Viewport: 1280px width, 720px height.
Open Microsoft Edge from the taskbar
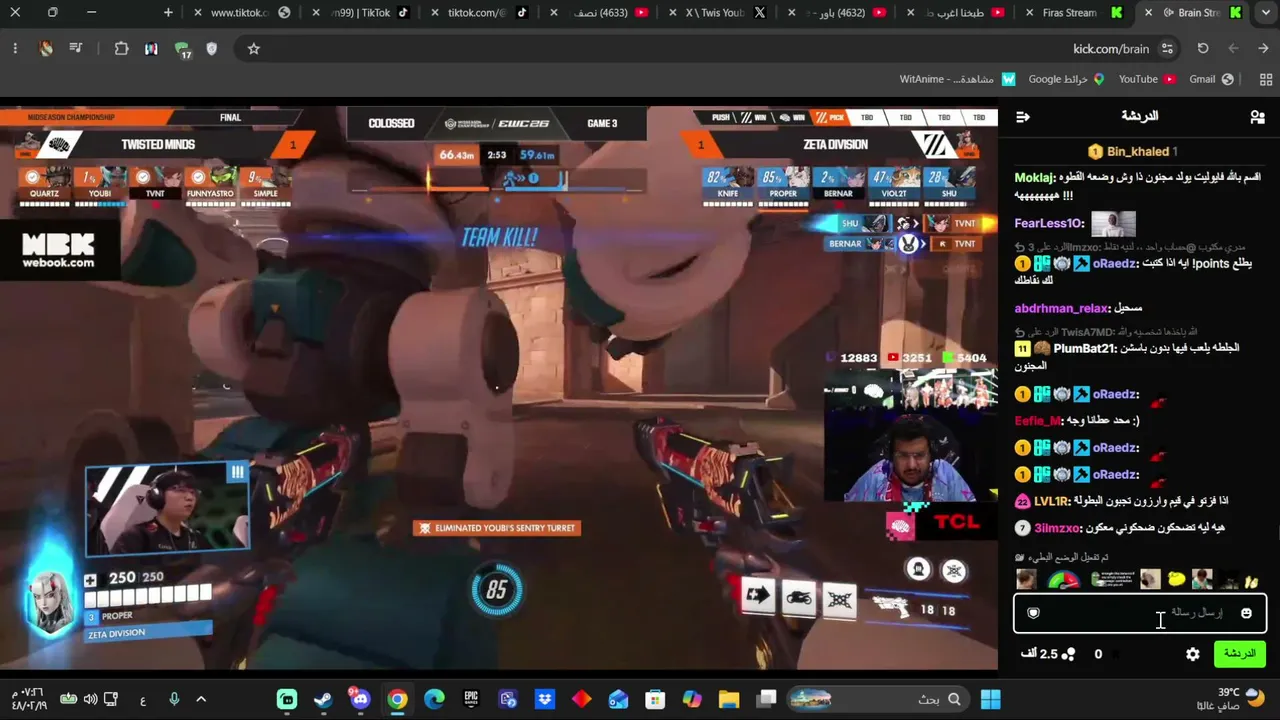434,699
